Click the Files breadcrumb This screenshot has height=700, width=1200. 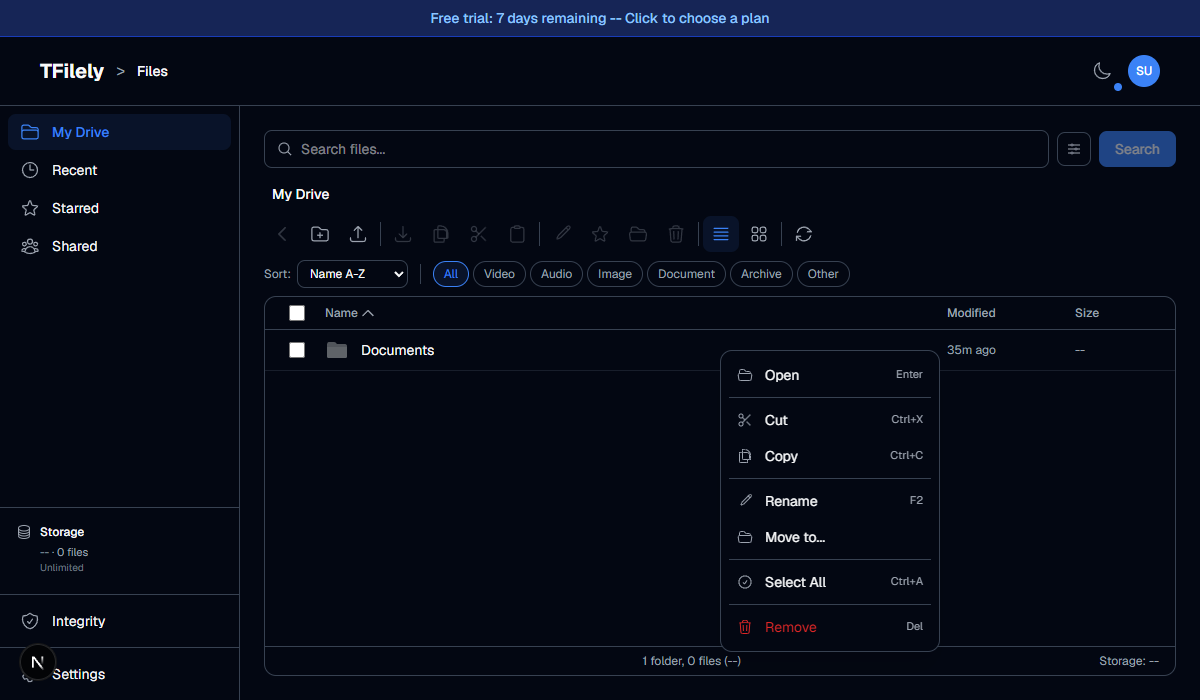tap(152, 71)
